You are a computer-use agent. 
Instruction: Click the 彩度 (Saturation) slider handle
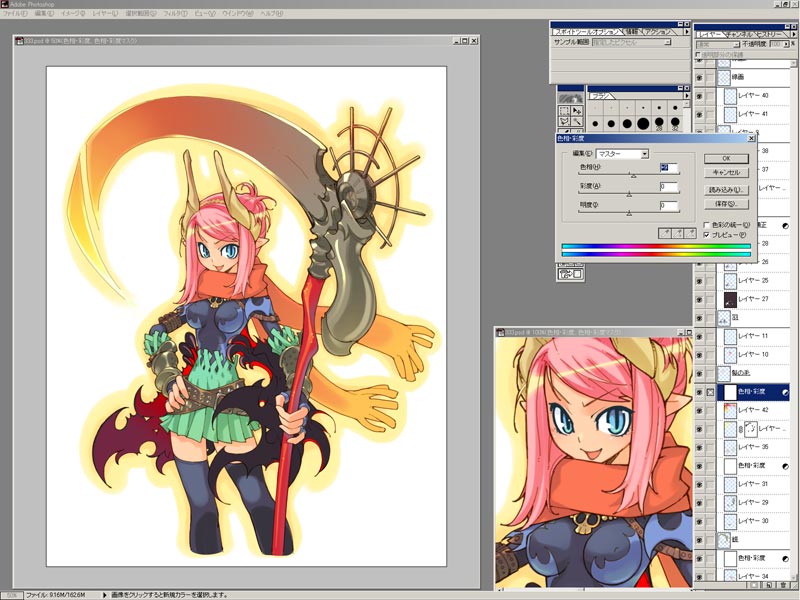coord(629,194)
